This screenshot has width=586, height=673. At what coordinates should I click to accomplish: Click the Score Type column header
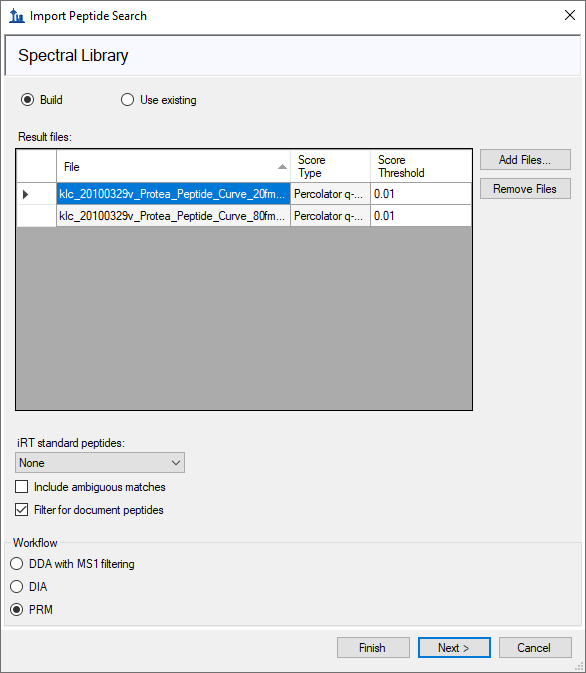point(330,167)
